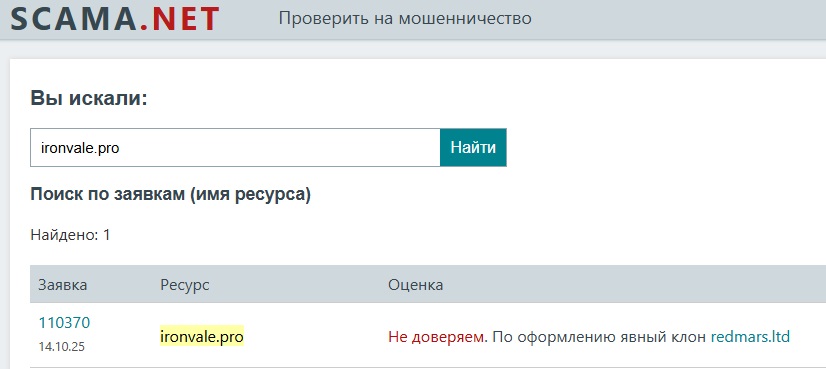Click the 'Не доверяем' rating text

click(436, 336)
